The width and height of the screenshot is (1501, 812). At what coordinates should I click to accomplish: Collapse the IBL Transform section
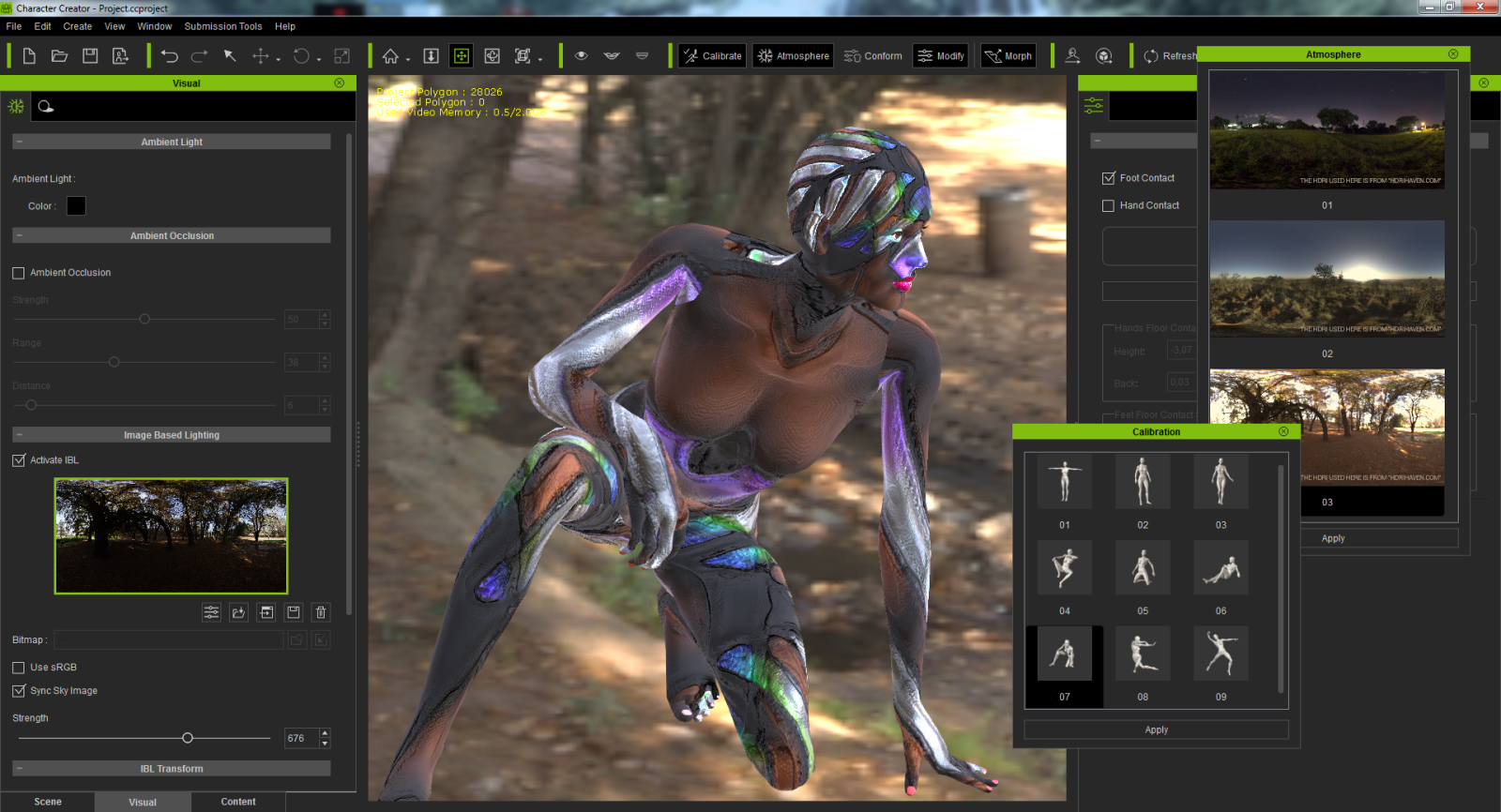coord(19,769)
